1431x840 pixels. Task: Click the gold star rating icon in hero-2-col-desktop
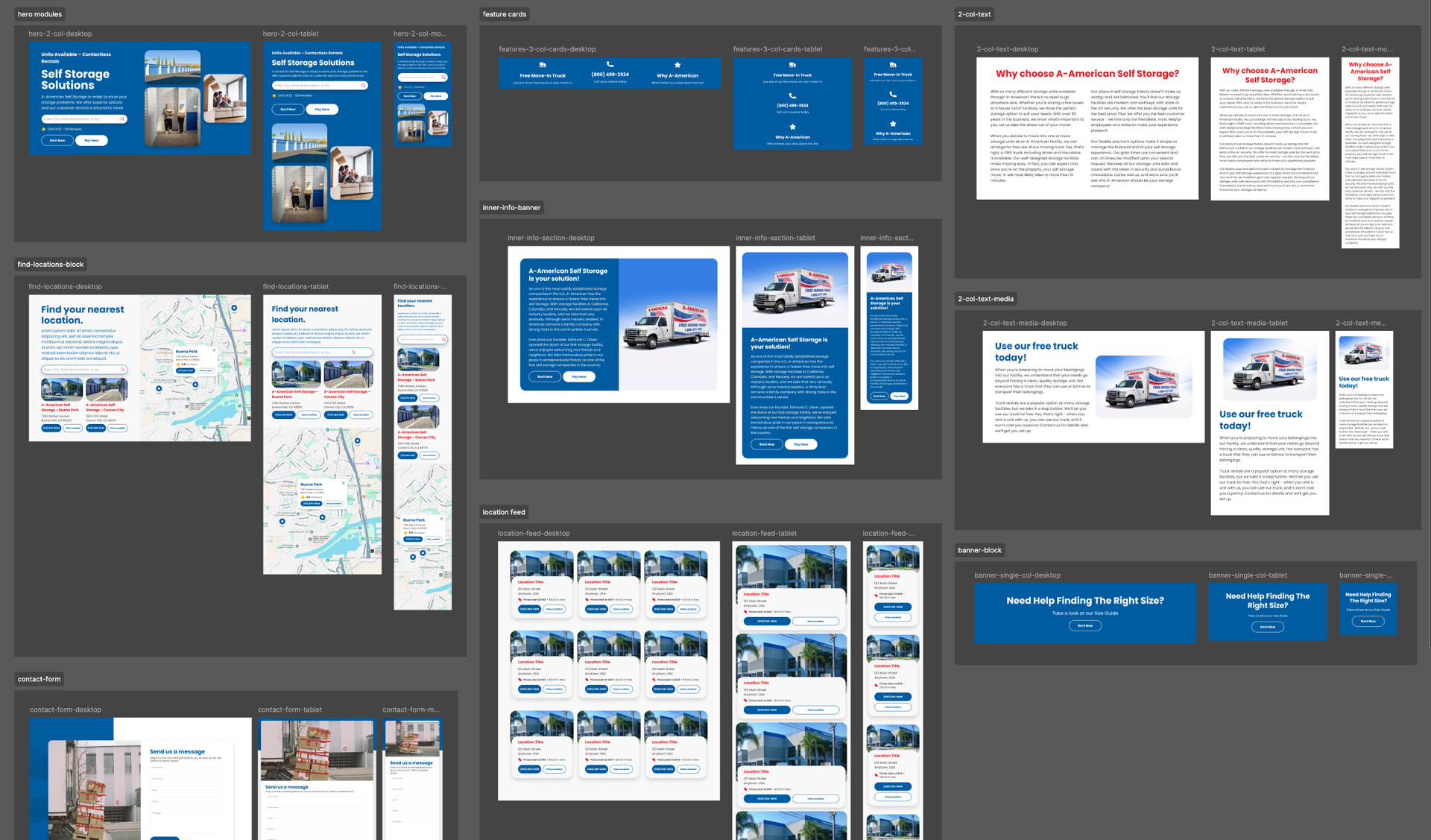[x=43, y=129]
